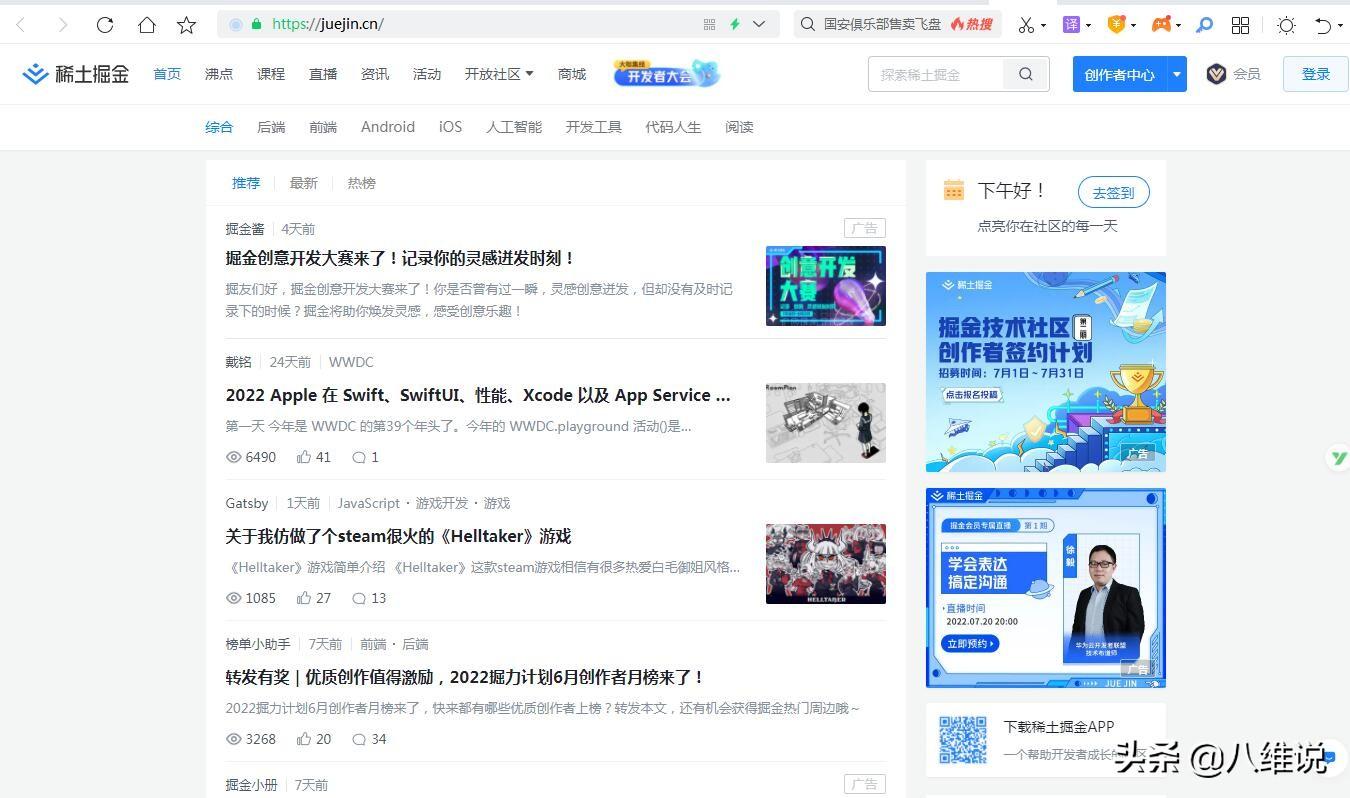Select the 代码人生 category tab
The height and width of the screenshot is (798, 1350).
click(673, 127)
